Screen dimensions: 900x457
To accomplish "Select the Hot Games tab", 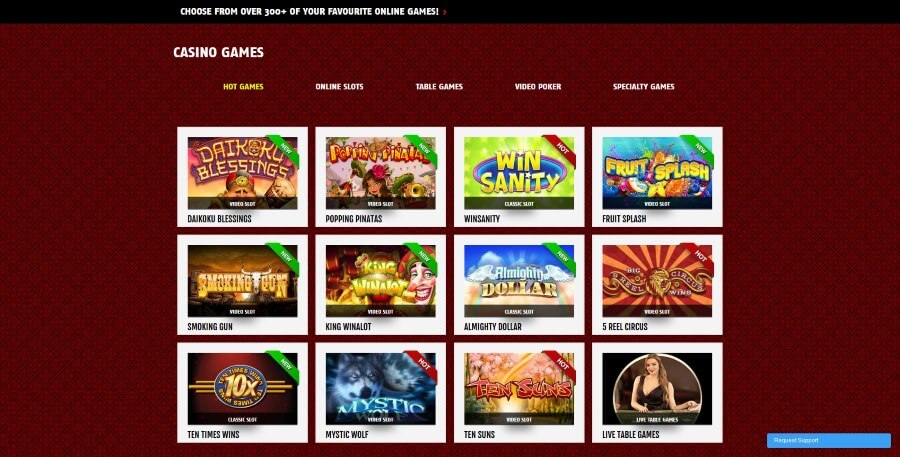I will pyautogui.click(x=243, y=87).
